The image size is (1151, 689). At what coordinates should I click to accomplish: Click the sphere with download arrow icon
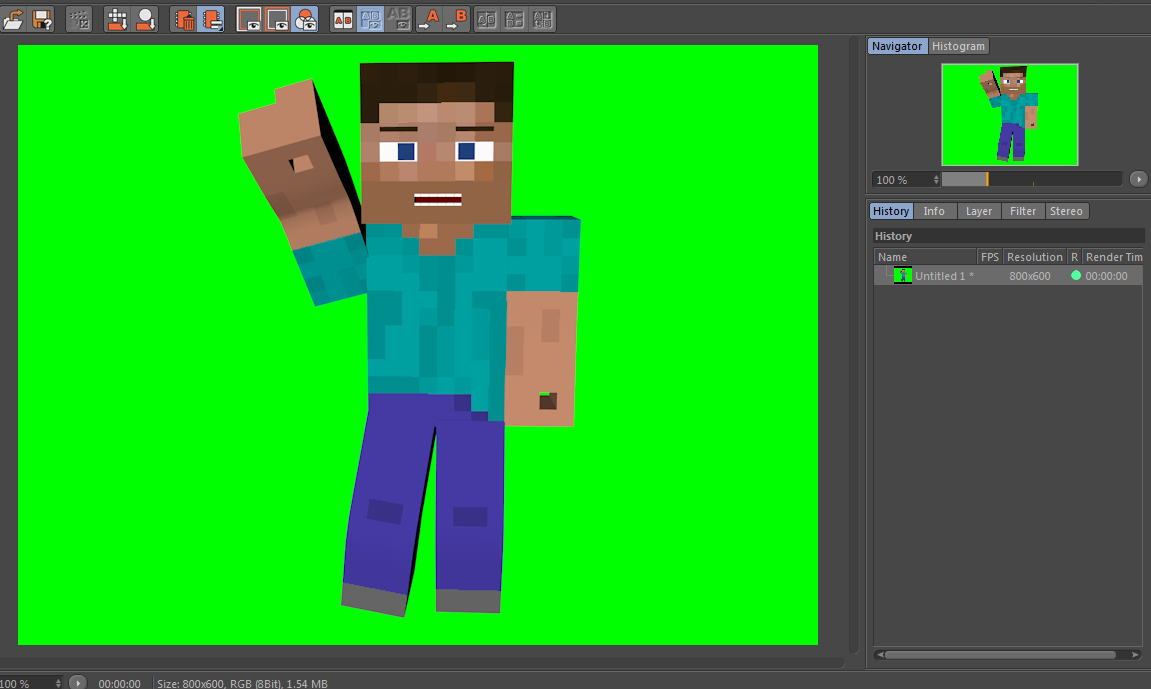(x=145, y=19)
